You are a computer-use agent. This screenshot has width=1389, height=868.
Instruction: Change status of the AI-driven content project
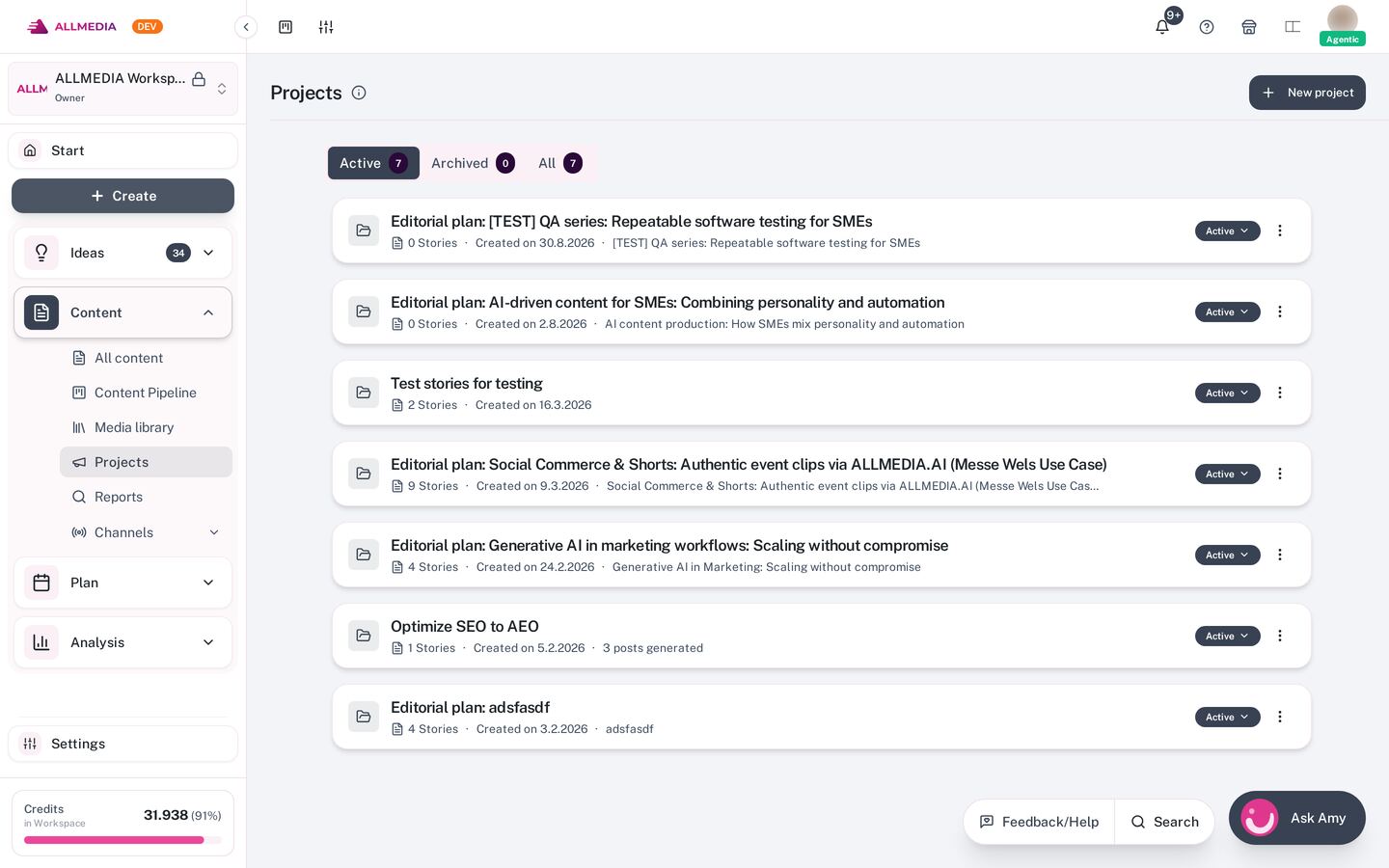click(1227, 312)
